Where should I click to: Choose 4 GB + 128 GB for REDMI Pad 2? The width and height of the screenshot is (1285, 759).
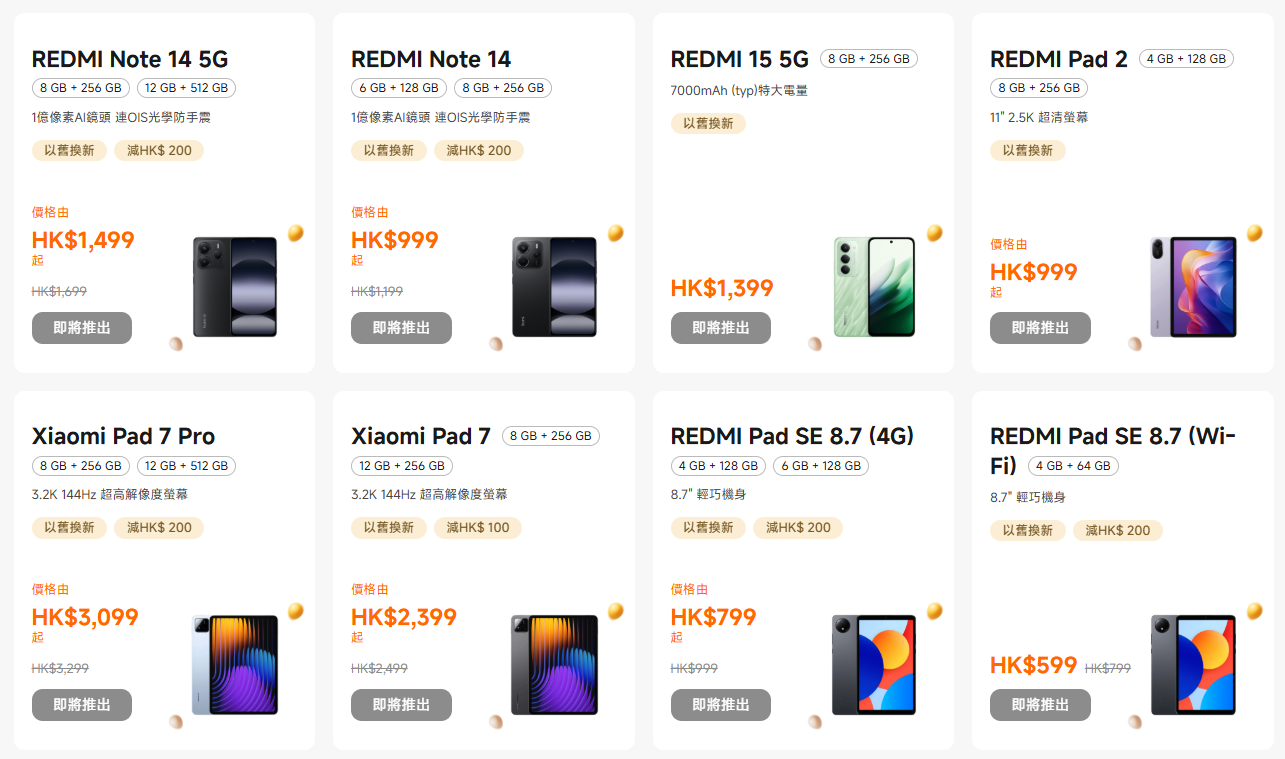pyautogui.click(x=1186, y=59)
